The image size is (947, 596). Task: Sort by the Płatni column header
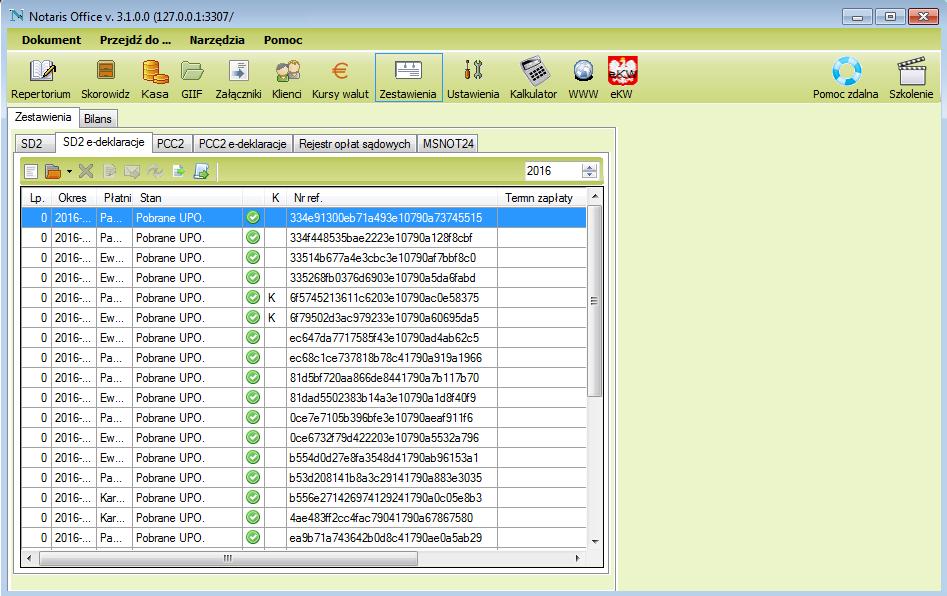(x=117, y=197)
